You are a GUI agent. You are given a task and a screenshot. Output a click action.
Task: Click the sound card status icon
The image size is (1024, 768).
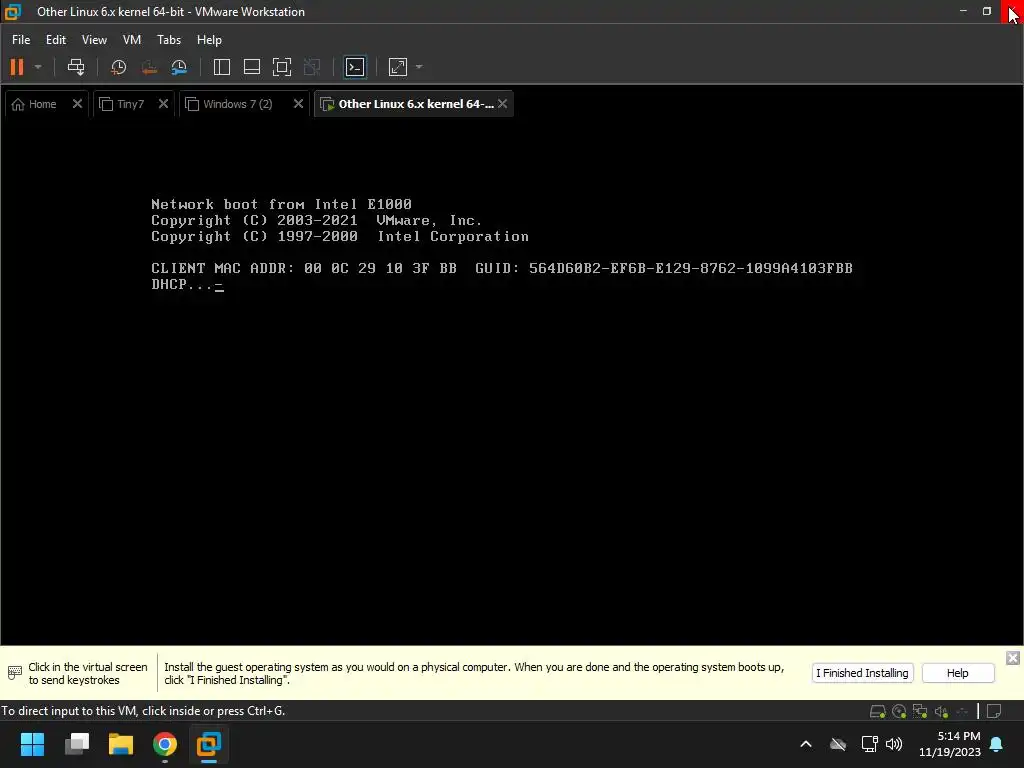coord(941,711)
